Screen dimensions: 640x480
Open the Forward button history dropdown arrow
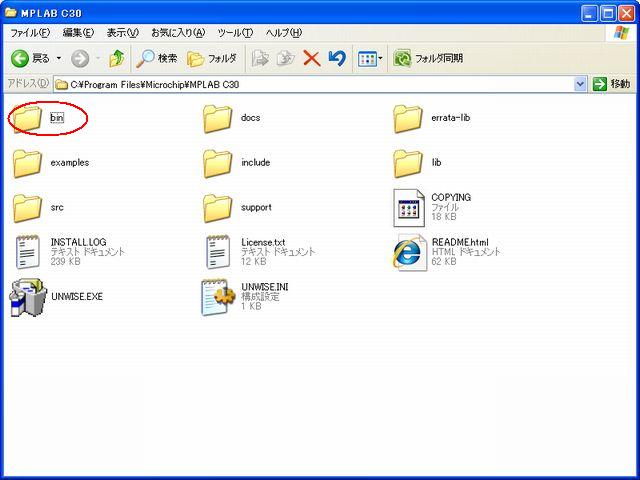click(98, 59)
